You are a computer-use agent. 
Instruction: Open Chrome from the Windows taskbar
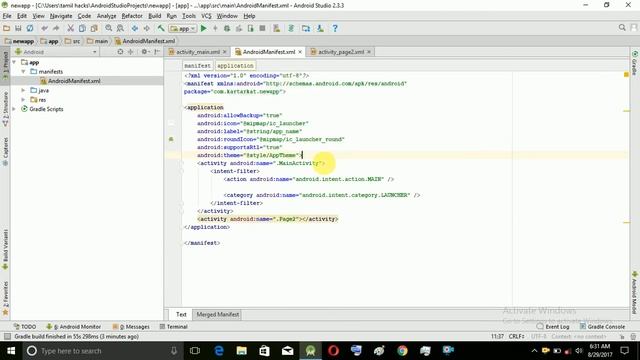[x=402, y=351]
